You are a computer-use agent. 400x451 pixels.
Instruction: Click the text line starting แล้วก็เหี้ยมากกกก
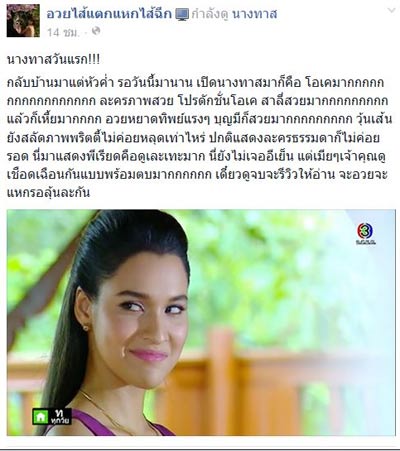pos(199,119)
